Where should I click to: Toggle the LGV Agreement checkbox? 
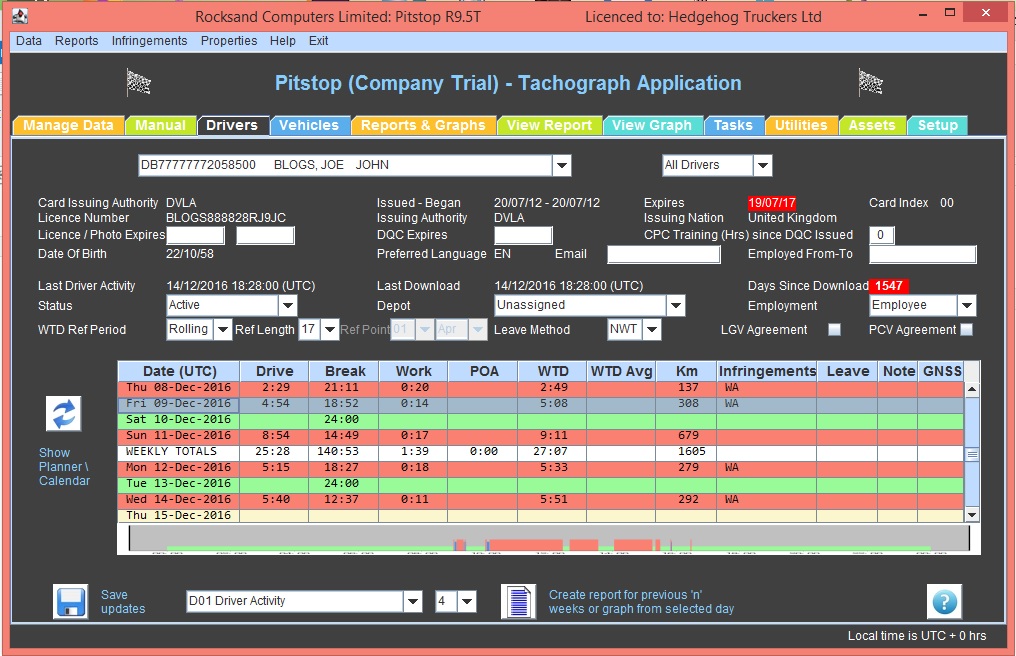[x=835, y=329]
